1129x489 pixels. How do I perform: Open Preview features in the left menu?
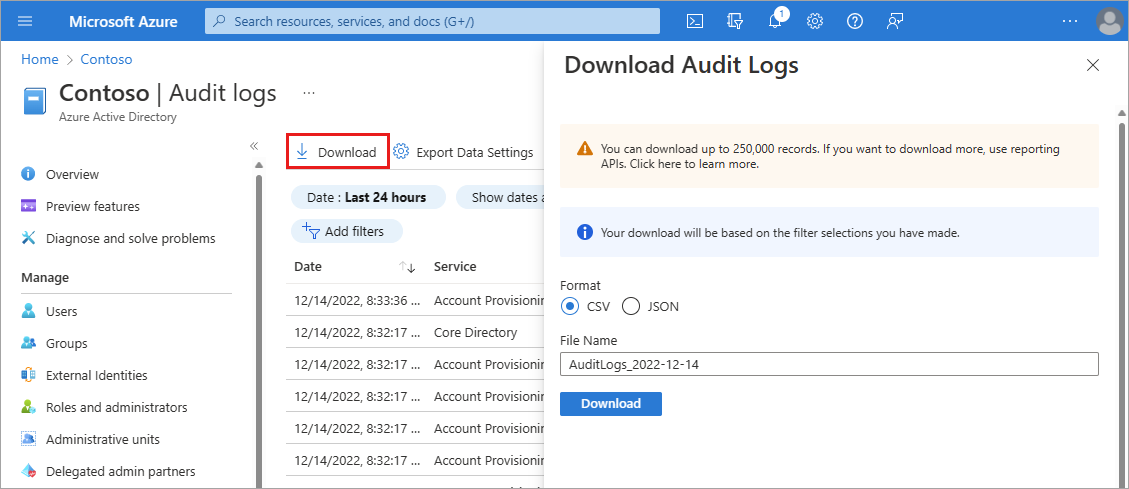click(93, 206)
